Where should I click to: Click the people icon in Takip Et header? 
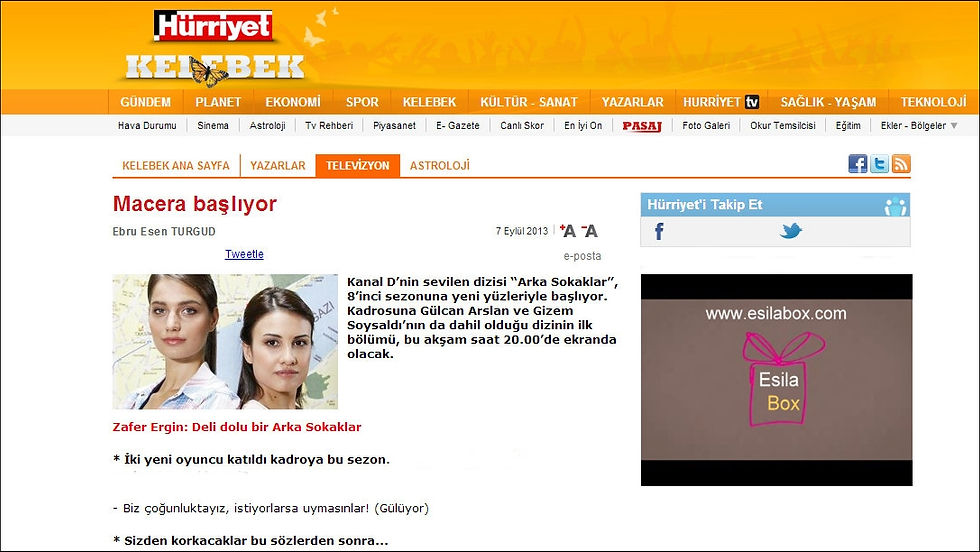895,206
